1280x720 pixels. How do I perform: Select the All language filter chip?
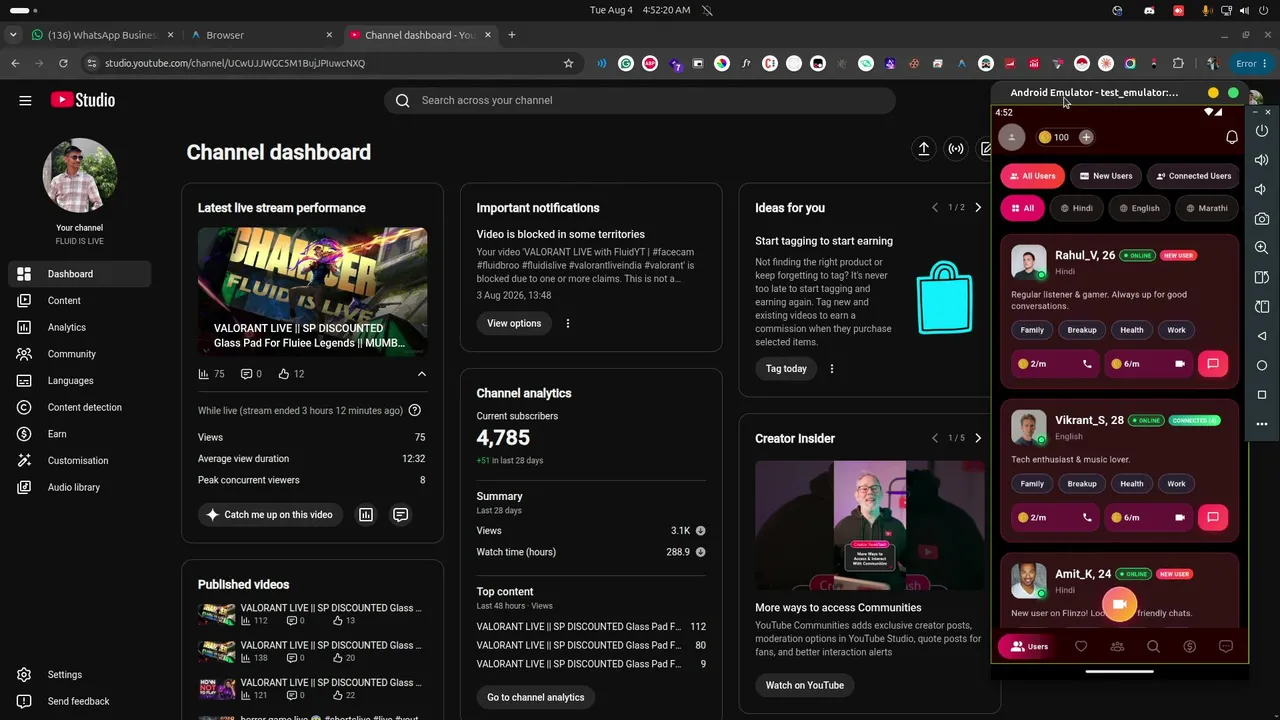click(x=1022, y=208)
